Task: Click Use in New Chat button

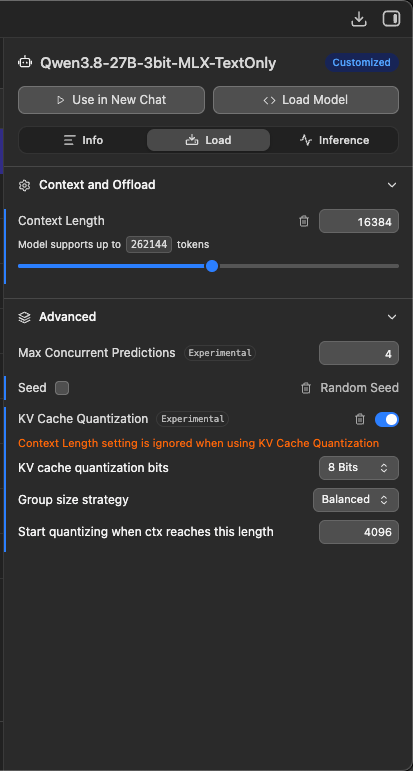Action: pyautogui.click(x=111, y=100)
